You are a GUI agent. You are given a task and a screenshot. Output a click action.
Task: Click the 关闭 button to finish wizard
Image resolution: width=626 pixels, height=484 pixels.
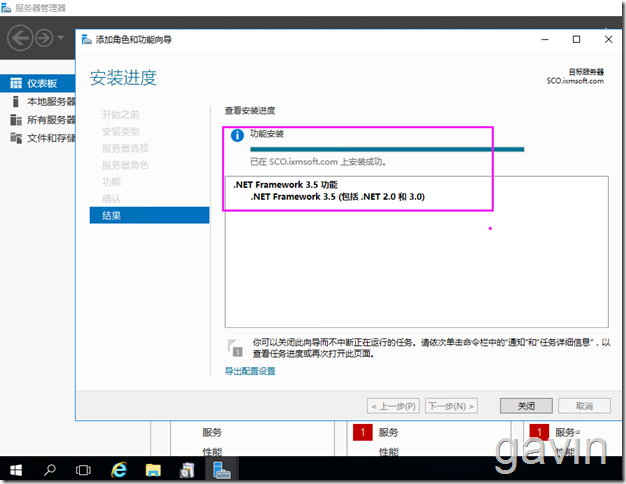pos(526,406)
